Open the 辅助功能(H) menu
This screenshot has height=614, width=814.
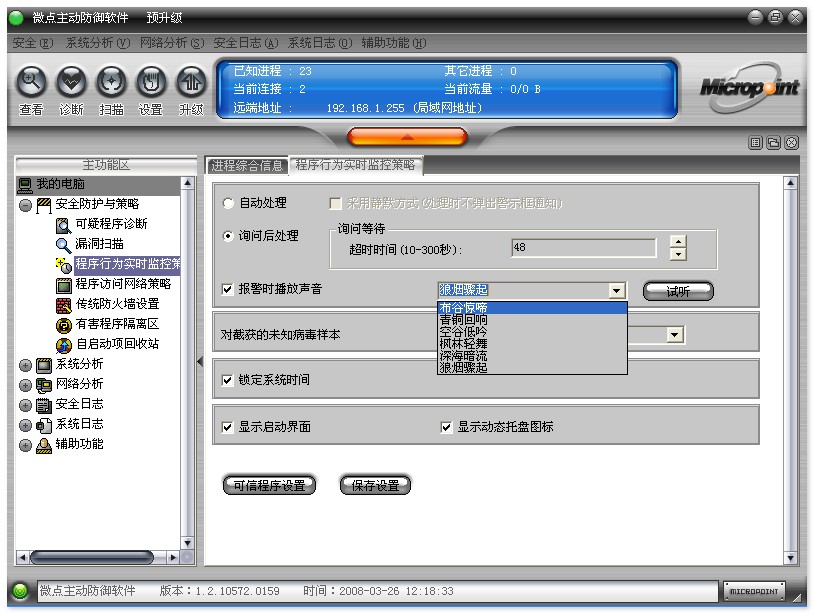coord(394,43)
